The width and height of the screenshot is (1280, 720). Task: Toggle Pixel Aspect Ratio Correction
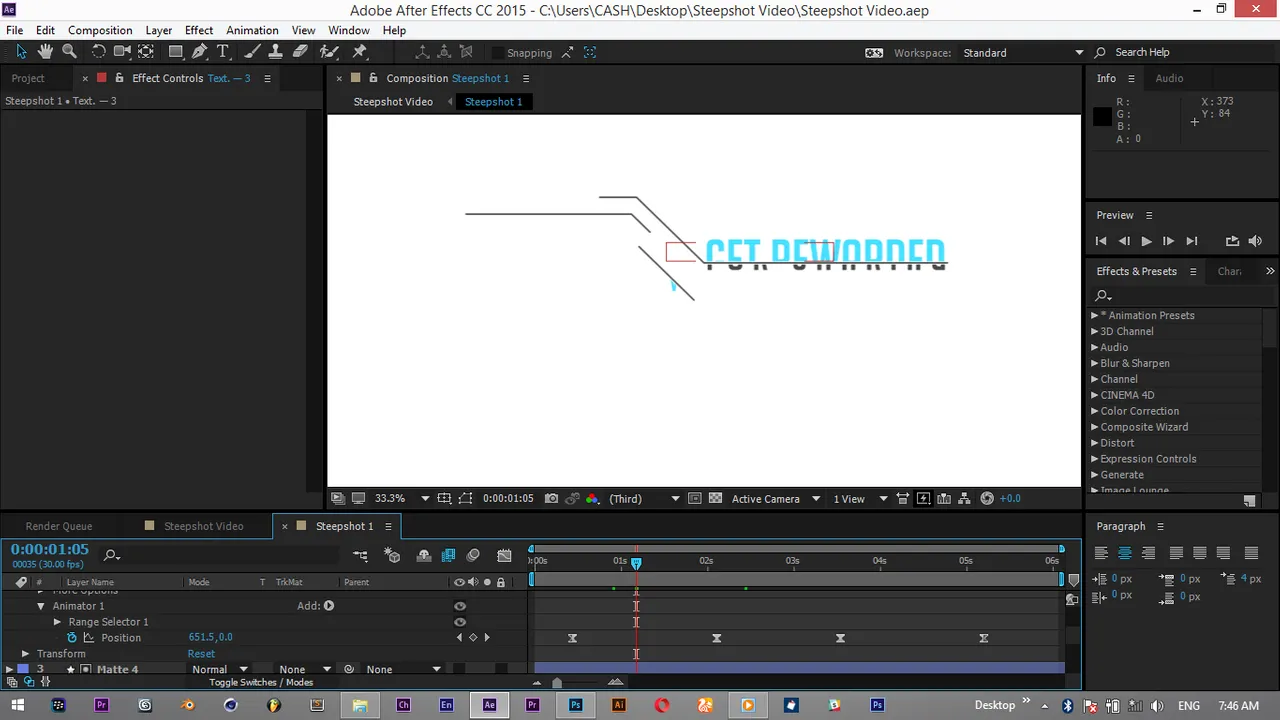pyautogui.click(x=903, y=498)
